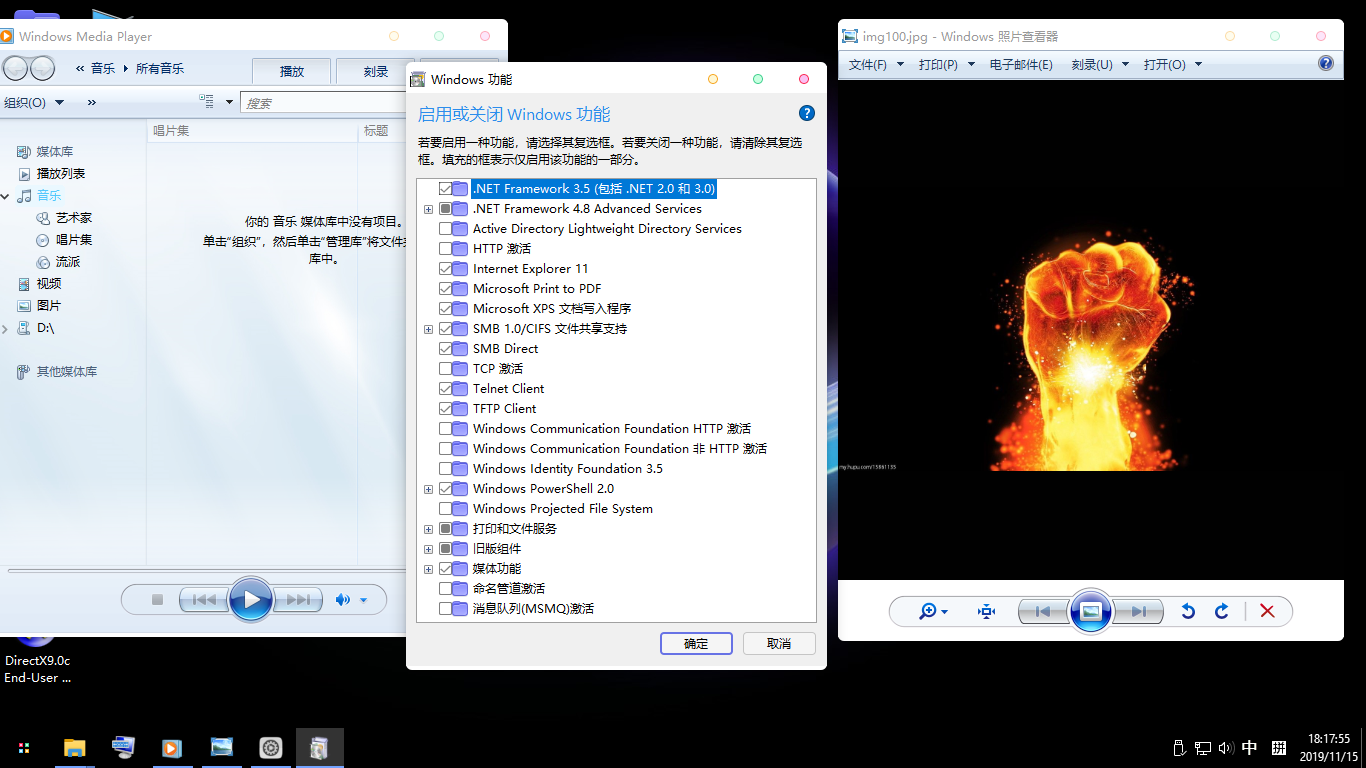The width and height of the screenshot is (1366, 768).
Task: Start slideshow in photo viewer
Action: coord(1090,611)
